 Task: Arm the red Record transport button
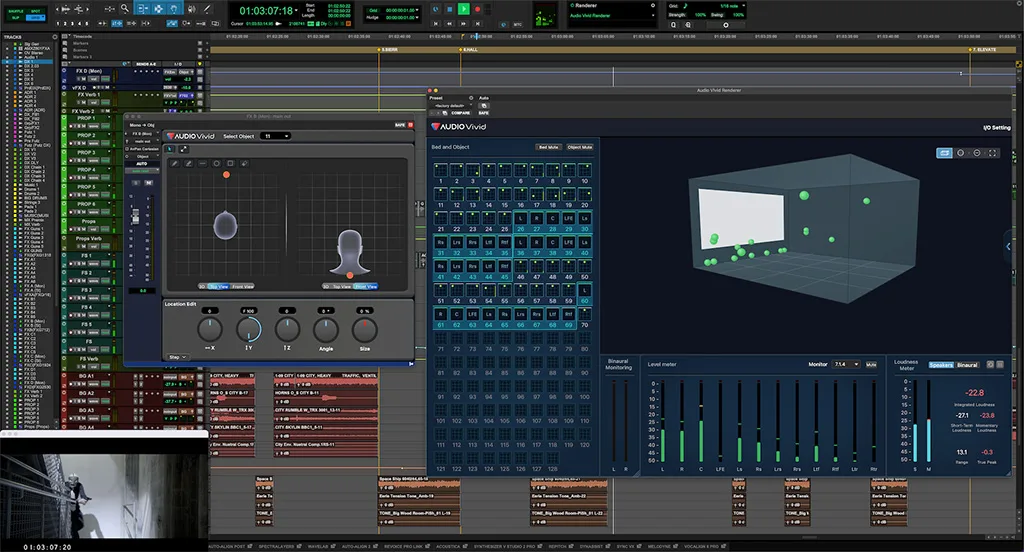(x=477, y=9)
